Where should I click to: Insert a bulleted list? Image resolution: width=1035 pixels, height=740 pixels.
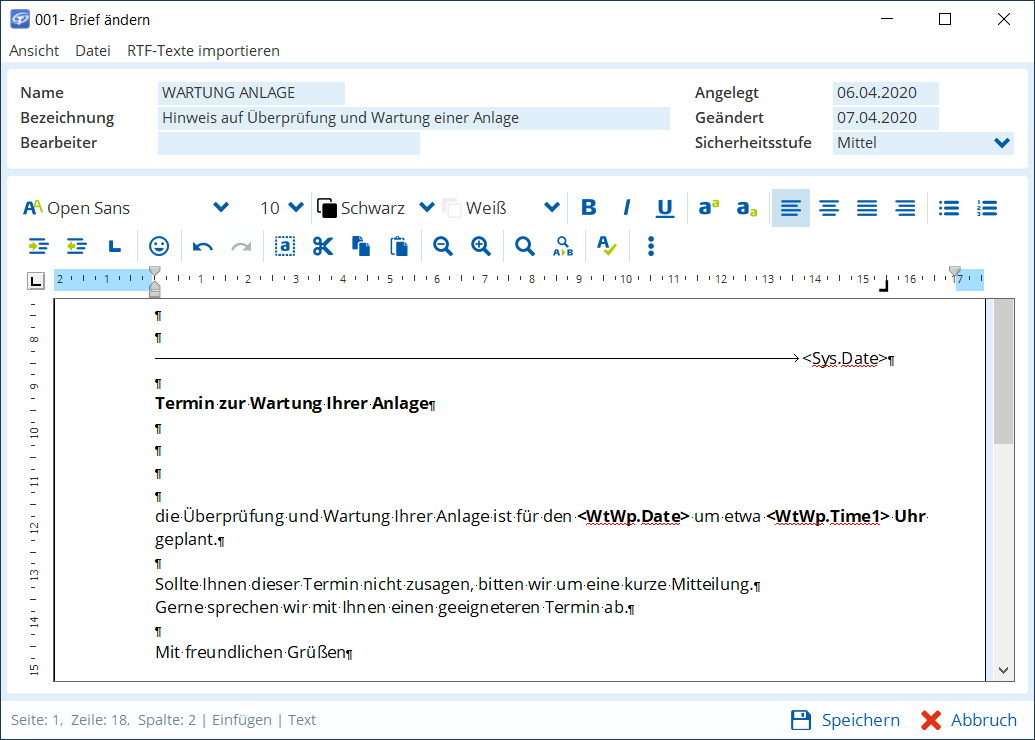[949, 208]
